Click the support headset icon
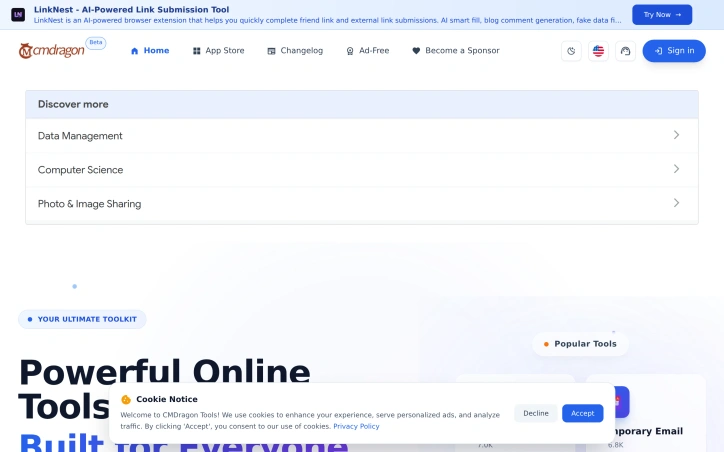Image resolution: width=724 pixels, height=452 pixels. tap(625, 51)
